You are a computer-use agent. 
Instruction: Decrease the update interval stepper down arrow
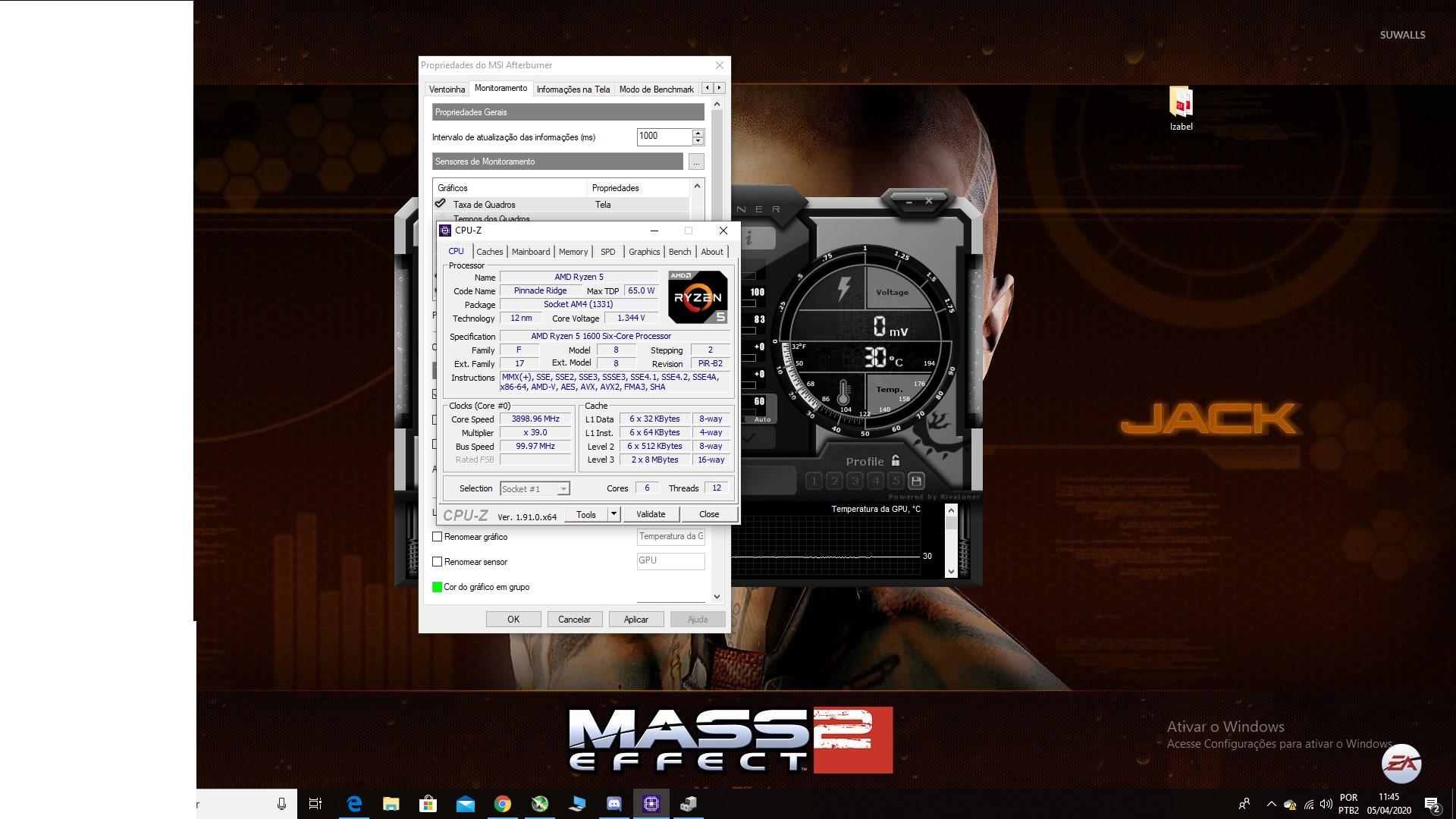tap(698, 141)
